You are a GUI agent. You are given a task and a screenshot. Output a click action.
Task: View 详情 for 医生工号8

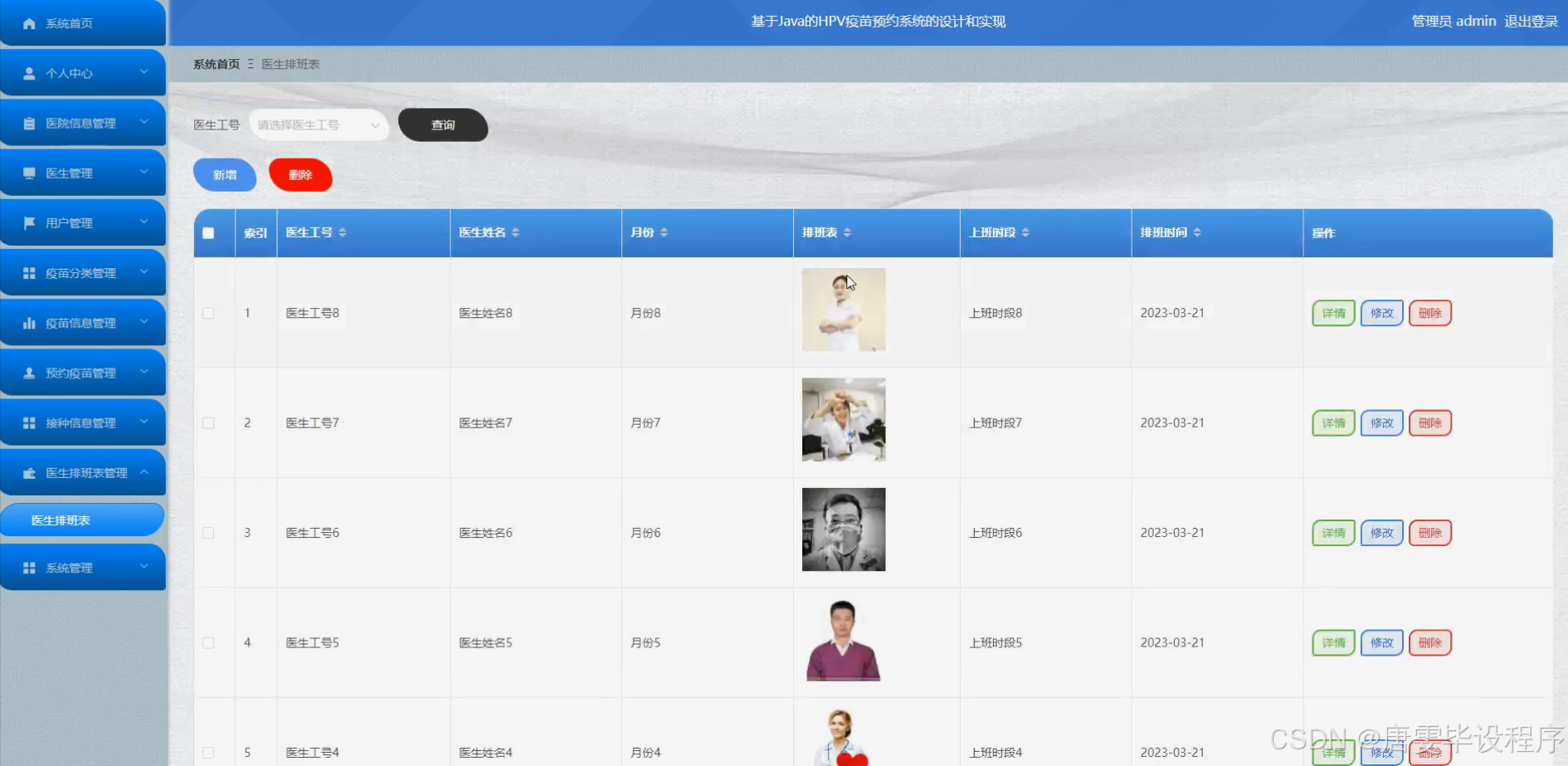(x=1333, y=313)
